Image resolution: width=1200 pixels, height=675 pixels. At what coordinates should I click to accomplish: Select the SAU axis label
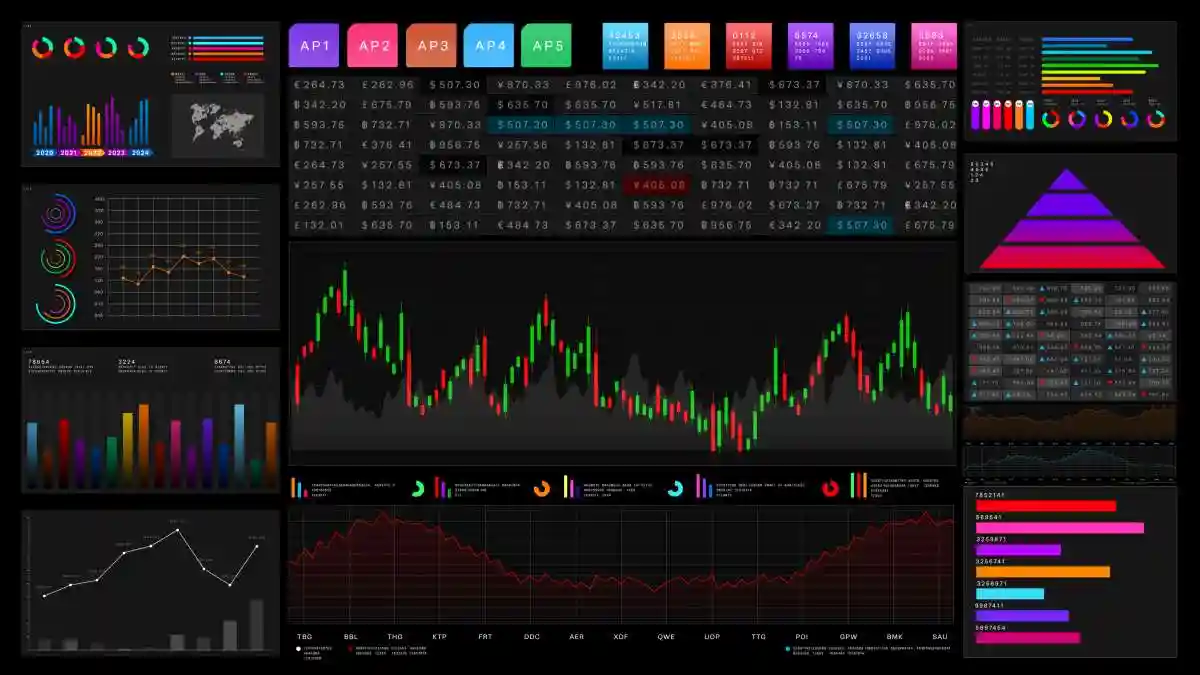pyautogui.click(x=940, y=636)
